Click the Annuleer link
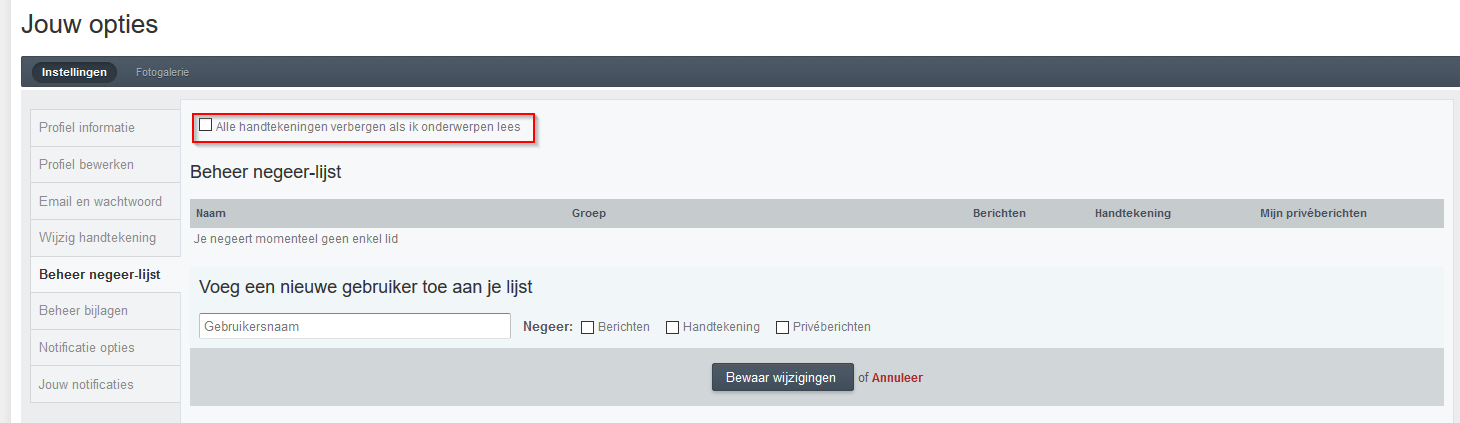The image size is (1460, 423). tap(897, 378)
